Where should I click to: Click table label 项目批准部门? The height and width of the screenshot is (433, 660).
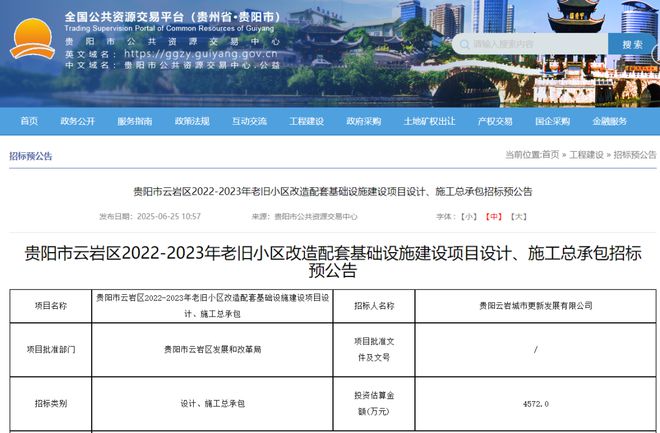coord(51,349)
